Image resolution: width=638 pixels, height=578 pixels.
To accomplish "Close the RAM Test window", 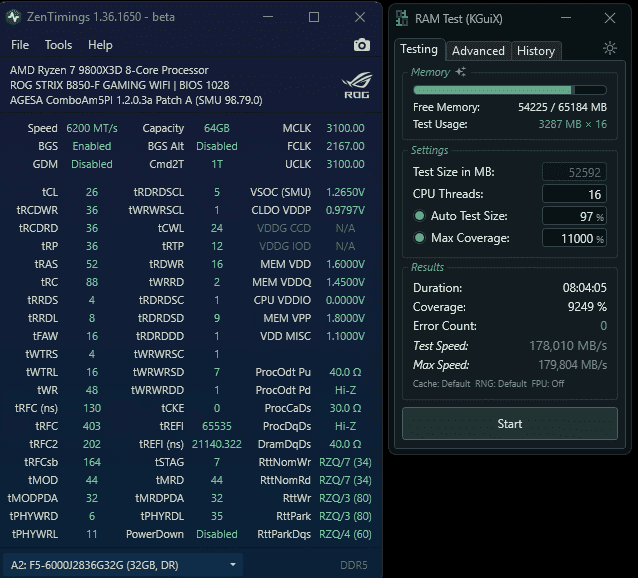I will [x=610, y=18].
